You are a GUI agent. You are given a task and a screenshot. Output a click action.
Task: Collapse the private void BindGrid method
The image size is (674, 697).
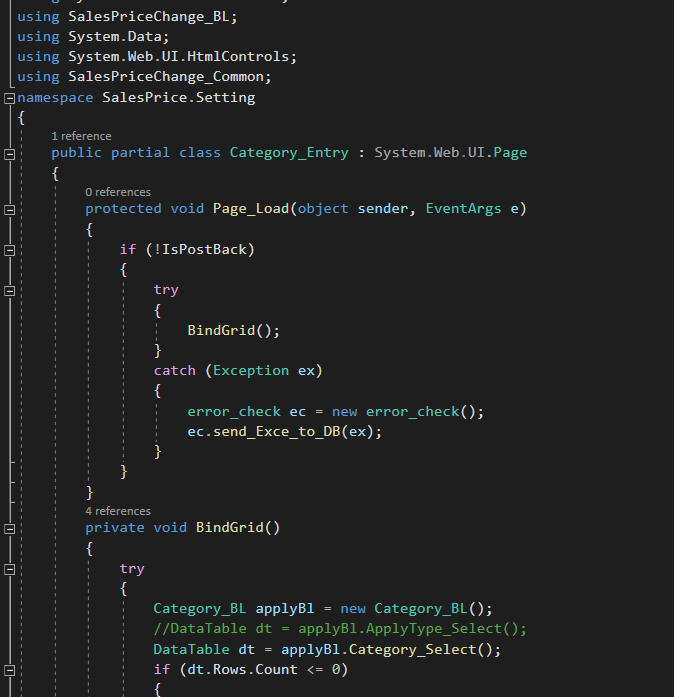point(9,529)
